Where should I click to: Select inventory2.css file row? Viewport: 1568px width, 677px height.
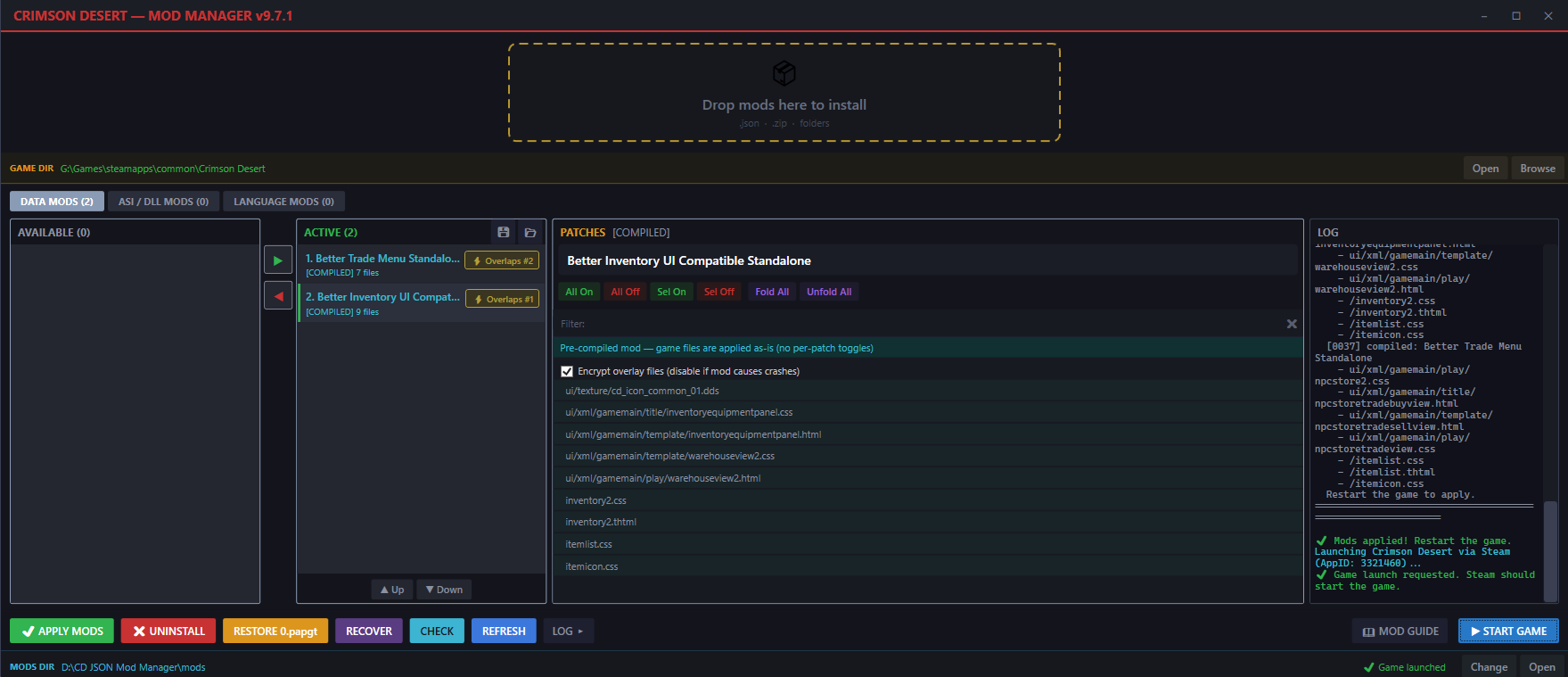coord(927,500)
